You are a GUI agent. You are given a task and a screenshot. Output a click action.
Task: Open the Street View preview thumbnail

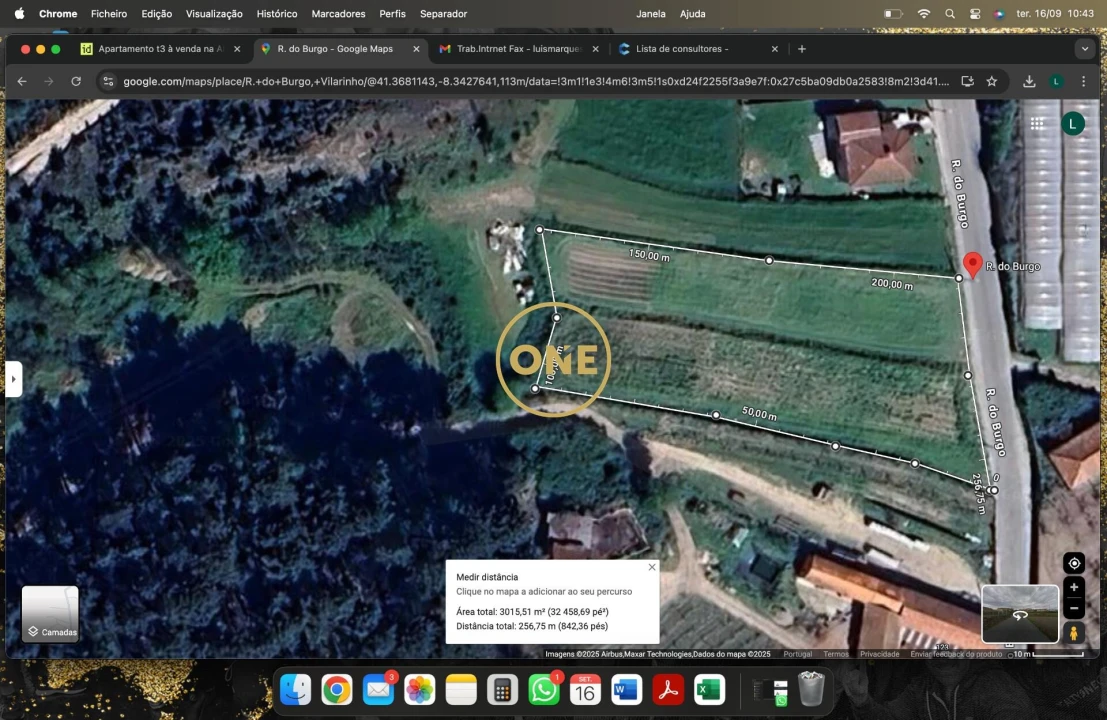coord(1019,613)
